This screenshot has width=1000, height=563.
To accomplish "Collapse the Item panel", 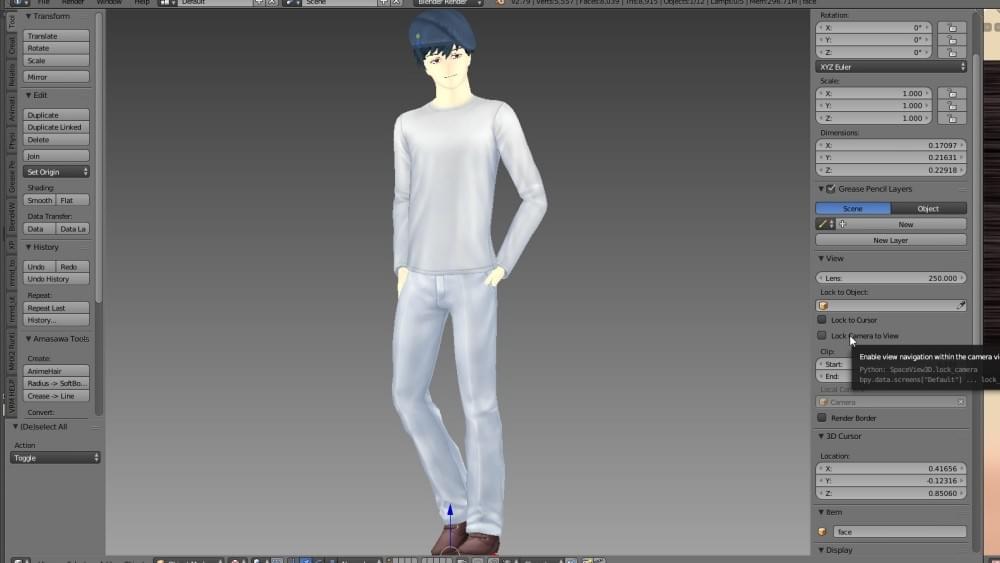I will point(821,512).
